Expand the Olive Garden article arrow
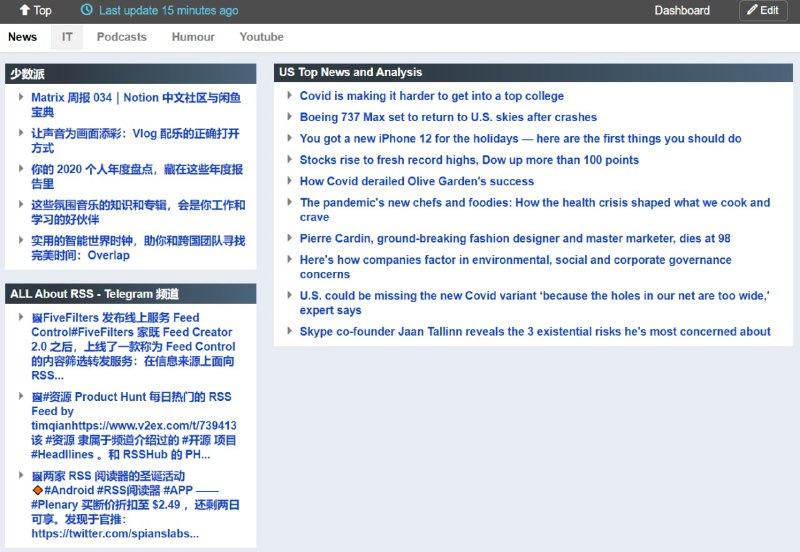800x552 pixels. pyautogui.click(x=289, y=181)
